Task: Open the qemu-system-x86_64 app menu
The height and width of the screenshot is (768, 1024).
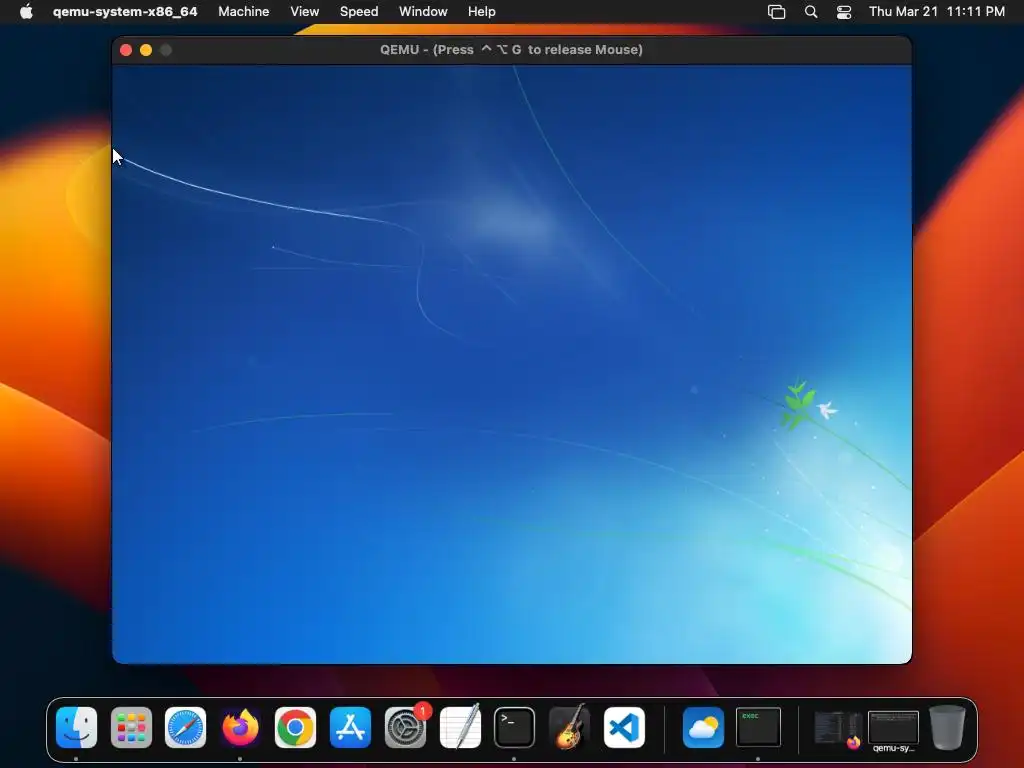Action: tap(125, 11)
